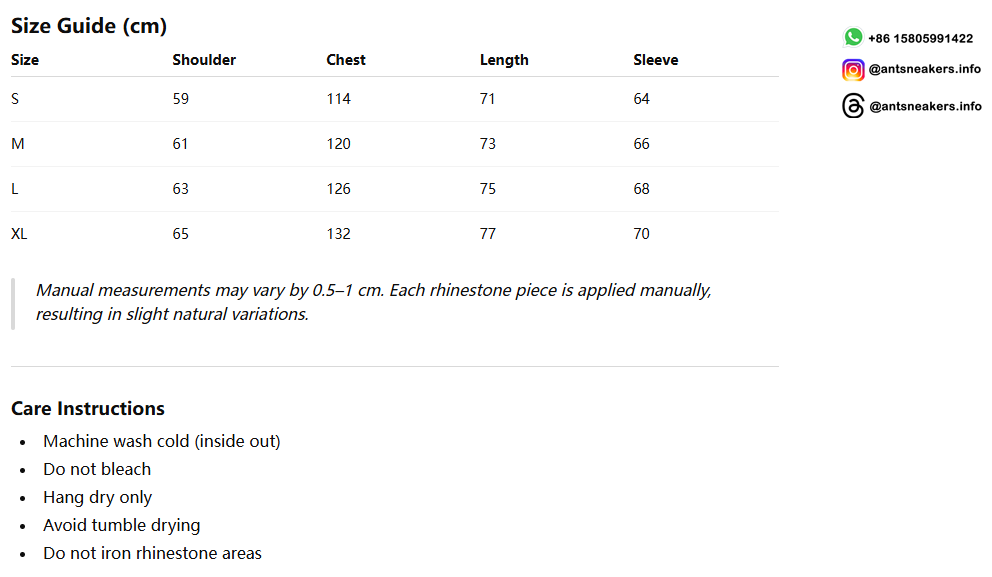Click size M row label
Screen dimensions: 992x577
(x=18, y=144)
